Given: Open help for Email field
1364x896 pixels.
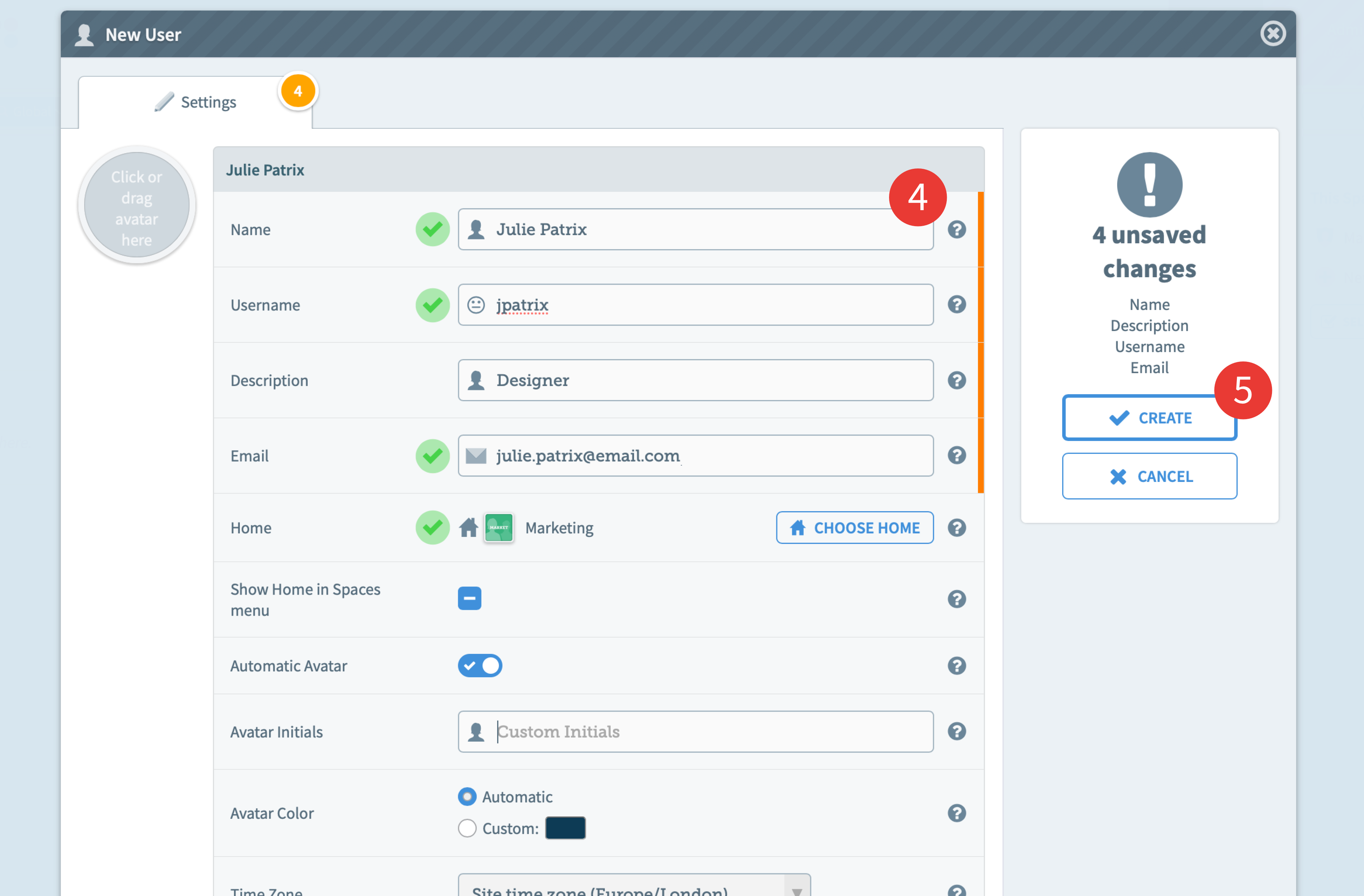Looking at the screenshot, I should click(957, 455).
